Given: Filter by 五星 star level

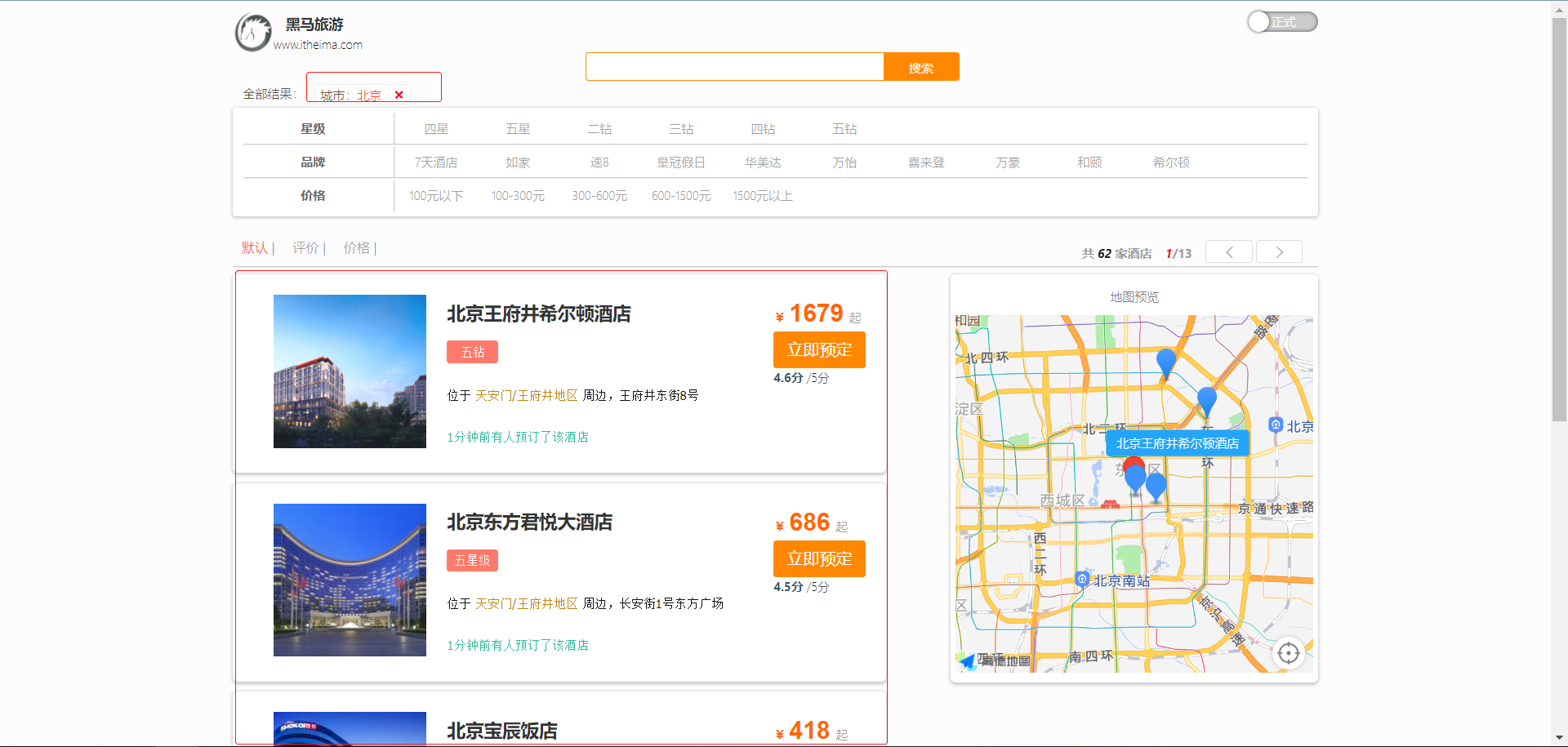Looking at the screenshot, I should pyautogui.click(x=518, y=129).
